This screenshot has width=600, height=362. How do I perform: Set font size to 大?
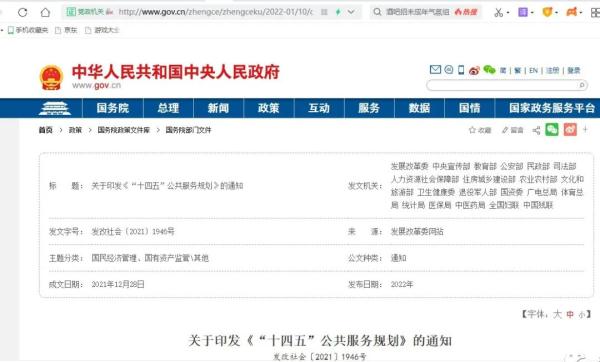click(557, 314)
